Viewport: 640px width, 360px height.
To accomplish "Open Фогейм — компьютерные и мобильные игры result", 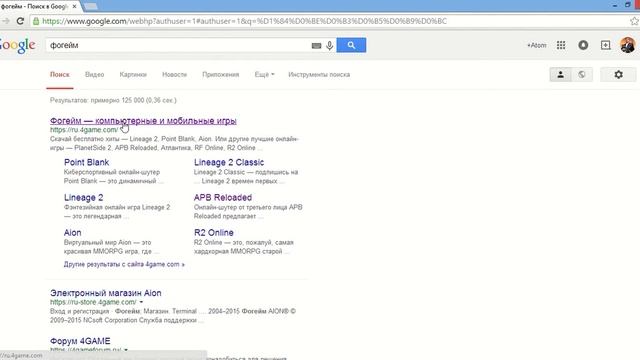I will (x=143, y=121).
